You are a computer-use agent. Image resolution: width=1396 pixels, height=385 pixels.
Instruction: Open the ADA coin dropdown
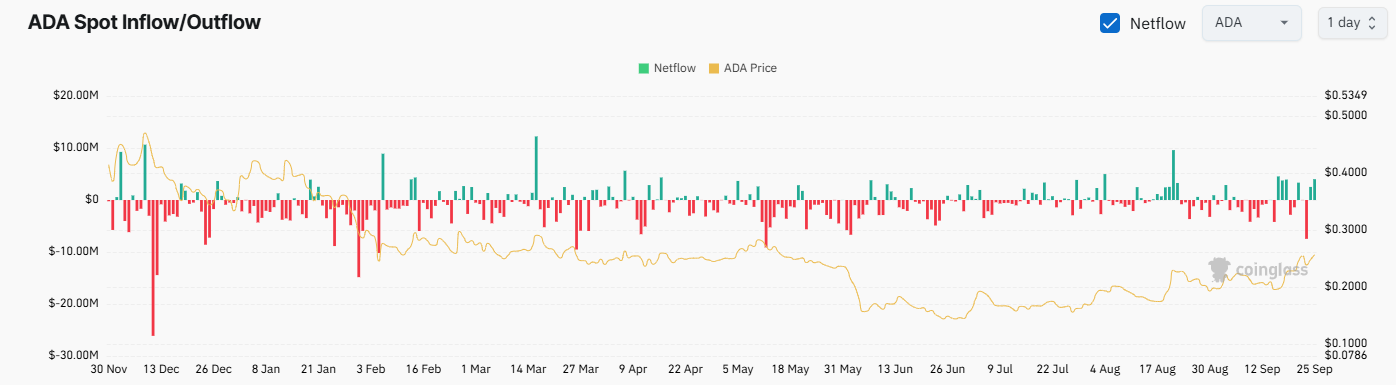pyautogui.click(x=1251, y=23)
